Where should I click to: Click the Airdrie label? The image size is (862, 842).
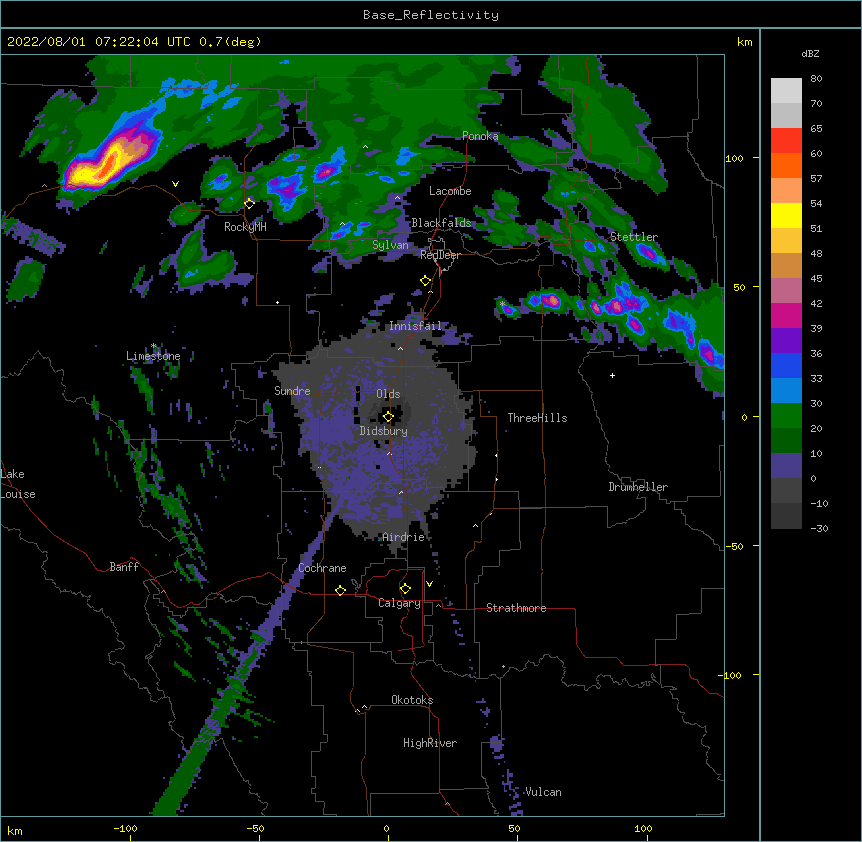click(404, 537)
